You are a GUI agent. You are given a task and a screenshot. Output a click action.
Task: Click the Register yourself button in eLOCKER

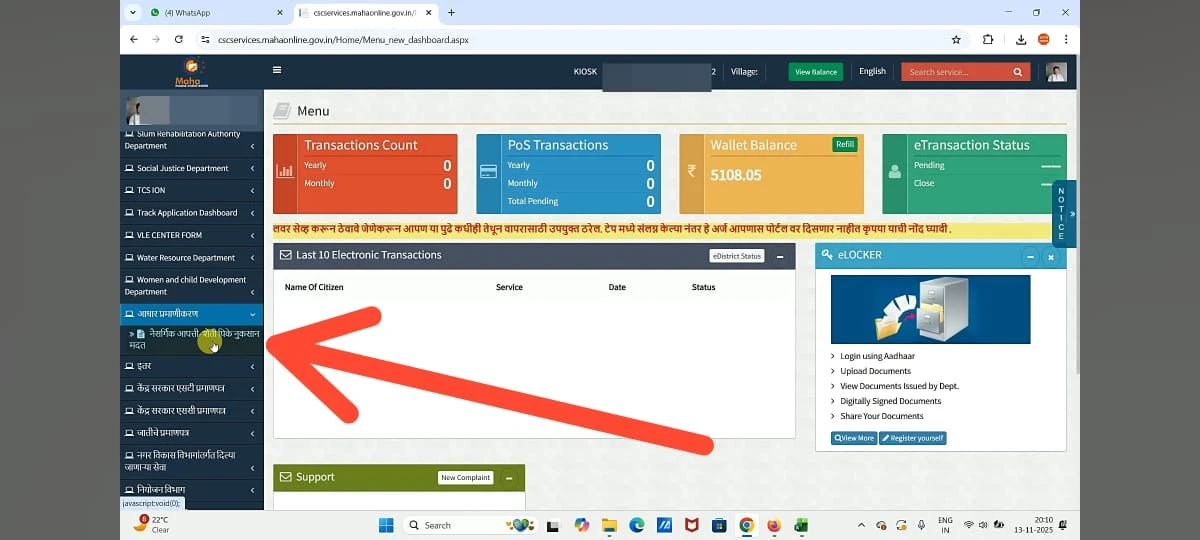click(x=912, y=438)
